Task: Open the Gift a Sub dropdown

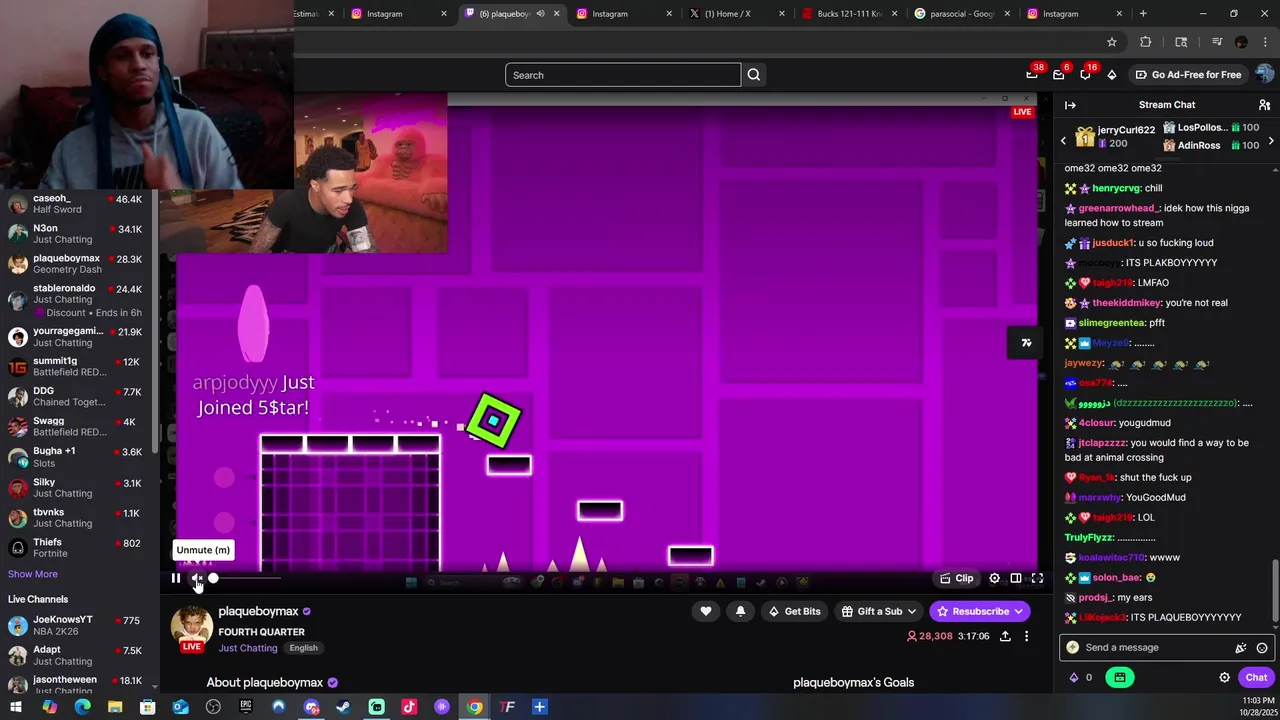Action: coord(879,611)
